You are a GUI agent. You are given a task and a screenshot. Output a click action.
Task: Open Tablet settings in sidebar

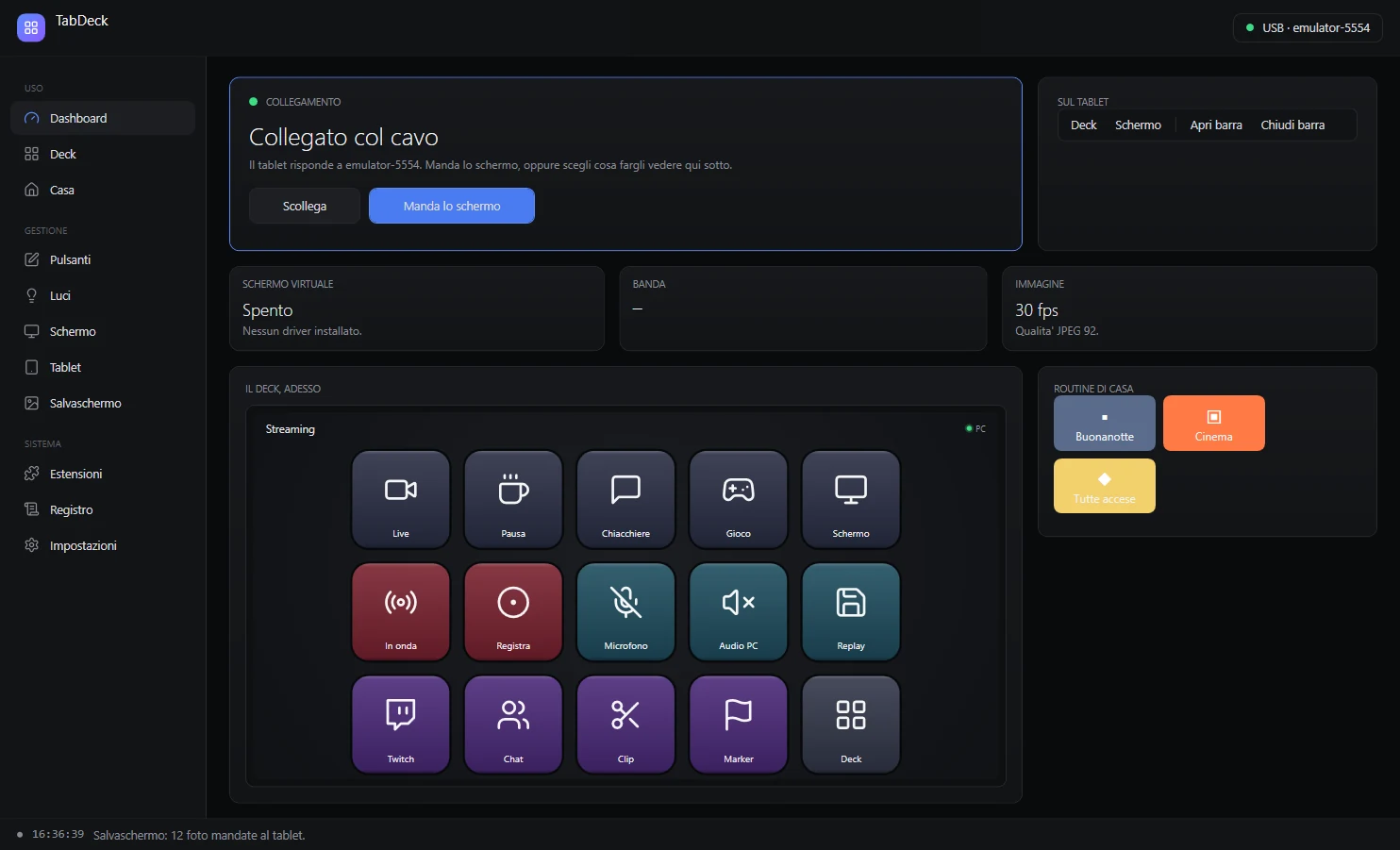click(x=103, y=367)
